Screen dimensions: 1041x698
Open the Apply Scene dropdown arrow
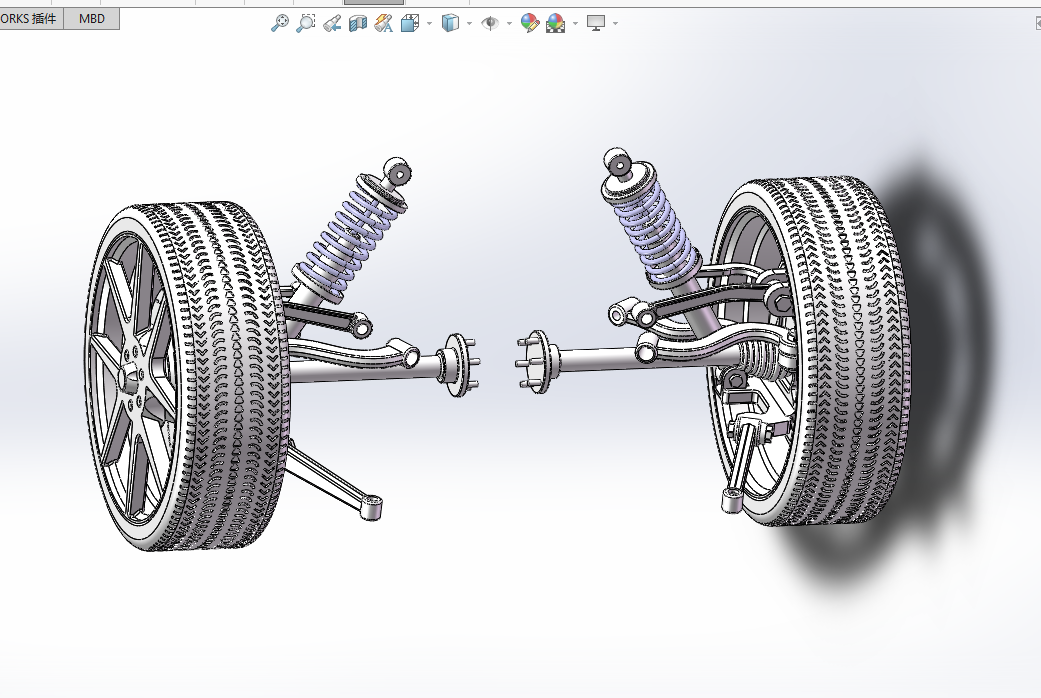click(575, 24)
